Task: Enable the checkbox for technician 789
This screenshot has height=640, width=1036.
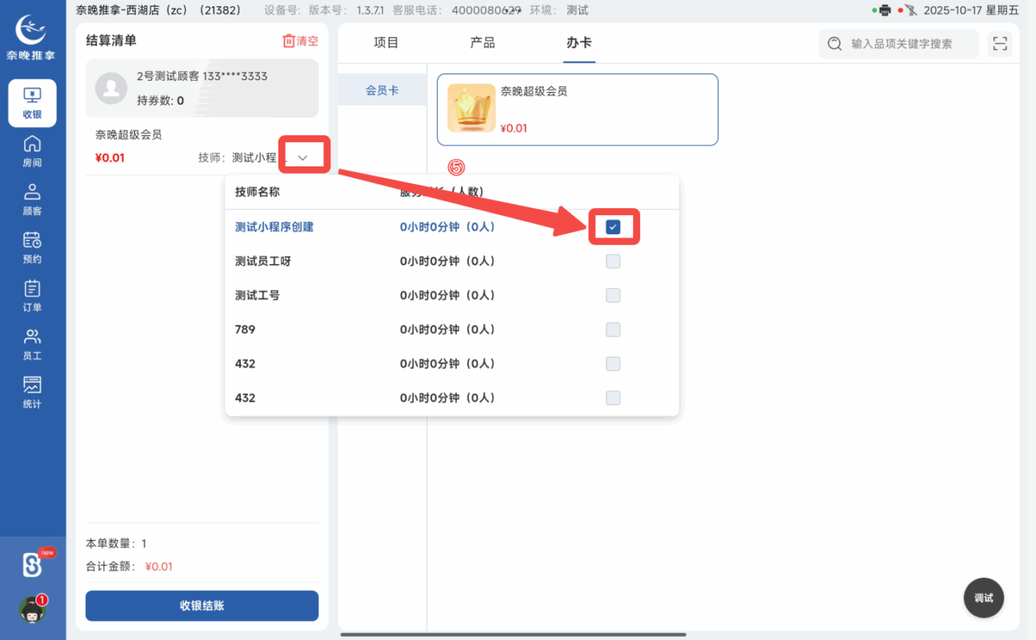Action: 613,329
